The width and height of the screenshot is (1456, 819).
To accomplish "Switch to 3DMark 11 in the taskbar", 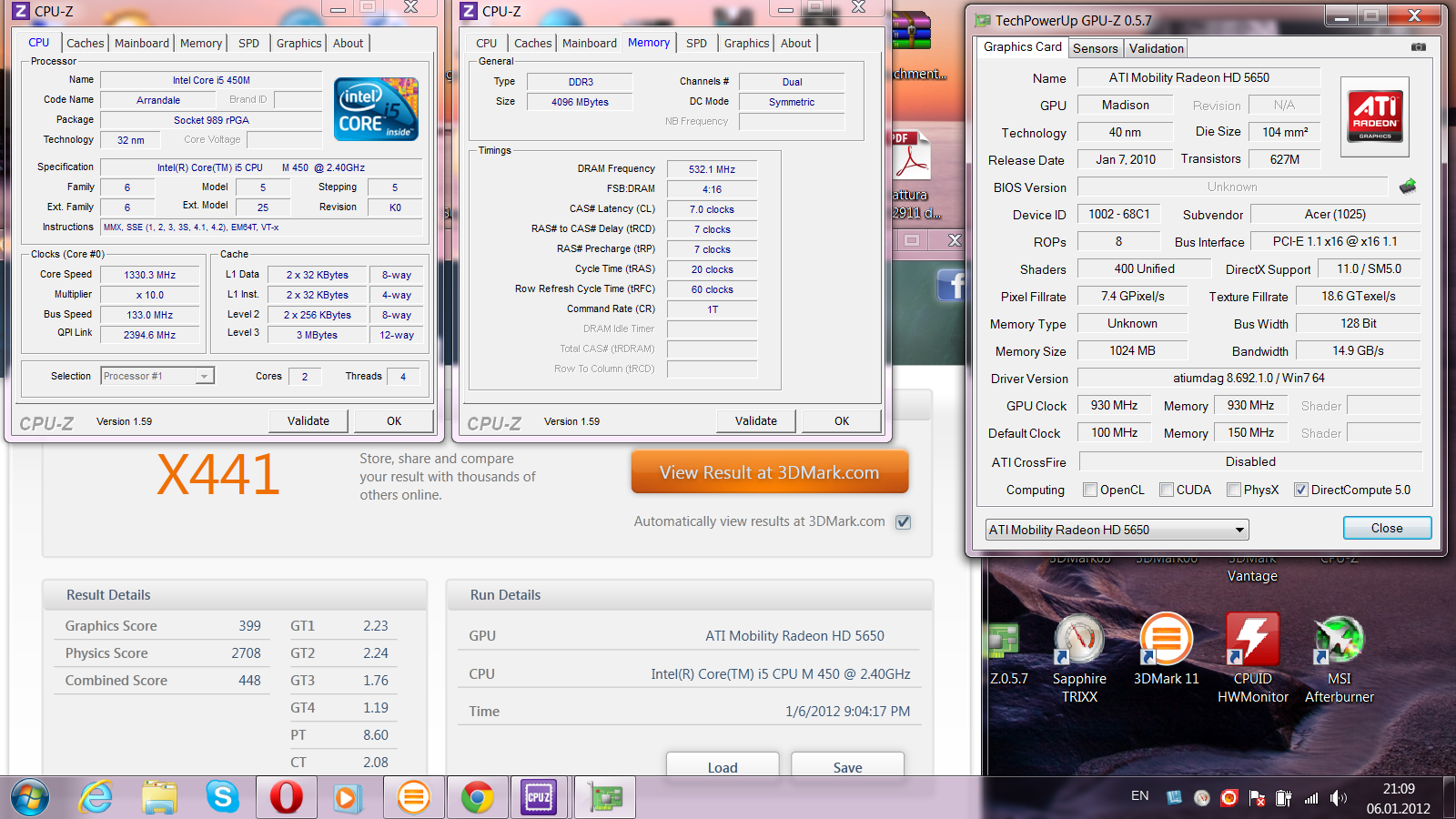I will coord(413,798).
